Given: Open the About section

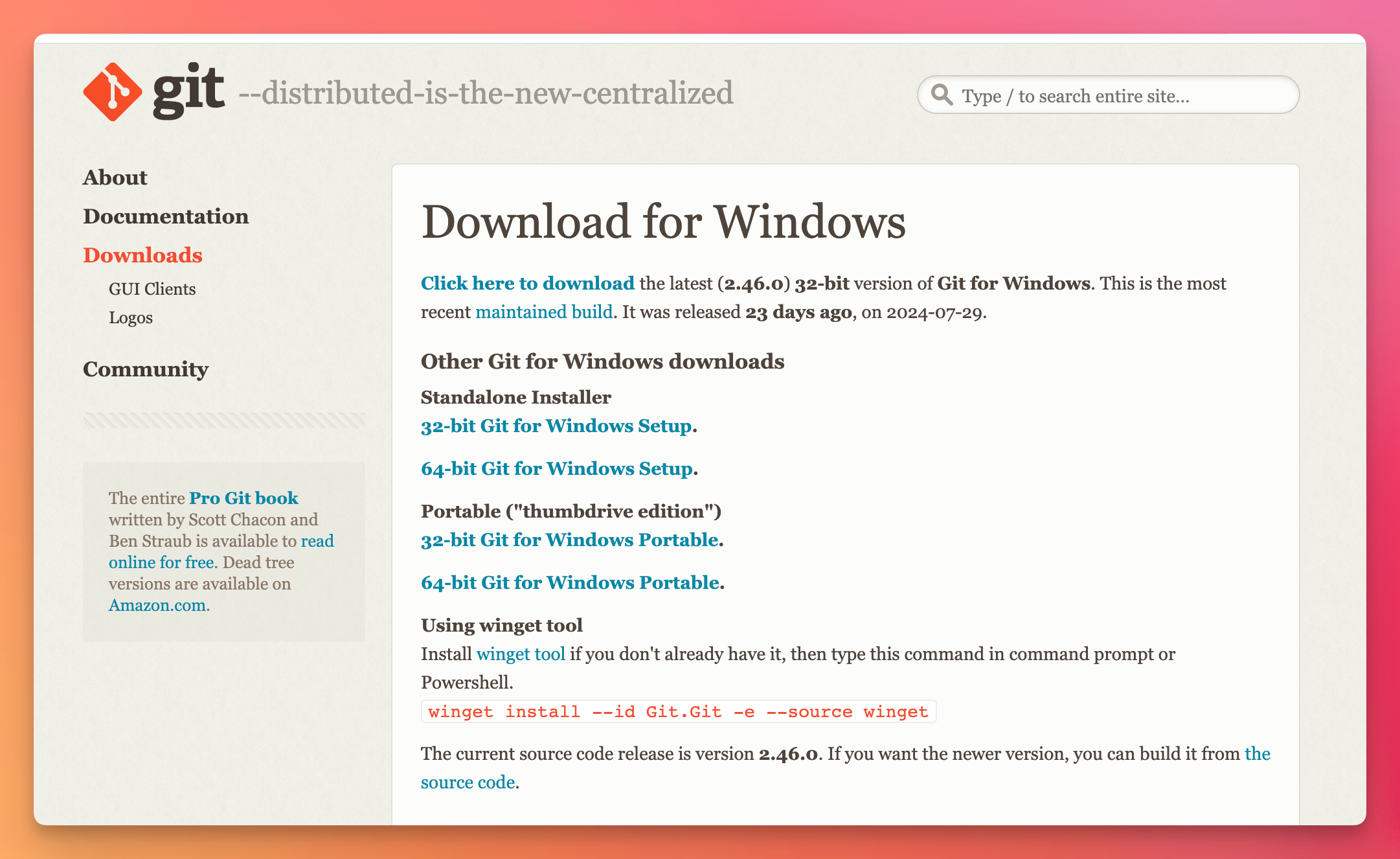Looking at the screenshot, I should 115,178.
